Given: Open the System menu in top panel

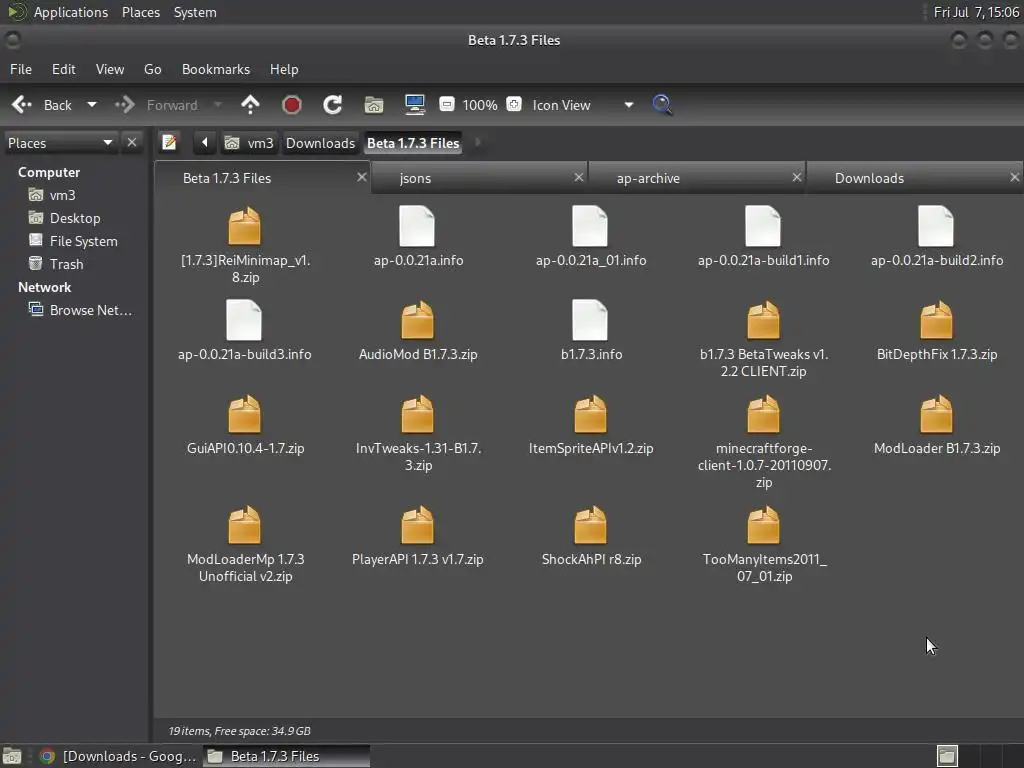Looking at the screenshot, I should [x=195, y=12].
